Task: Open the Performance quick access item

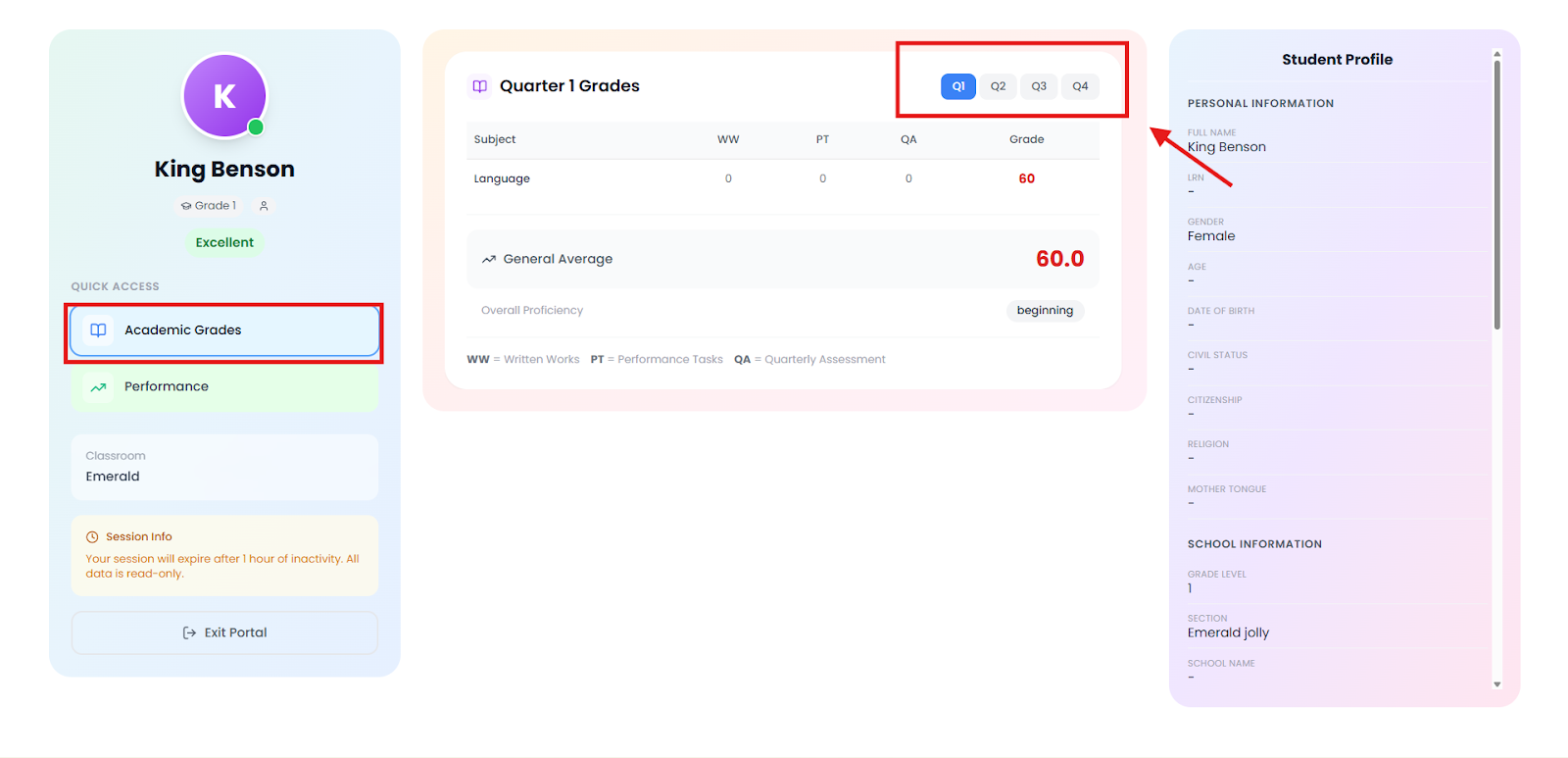Action: point(224,387)
